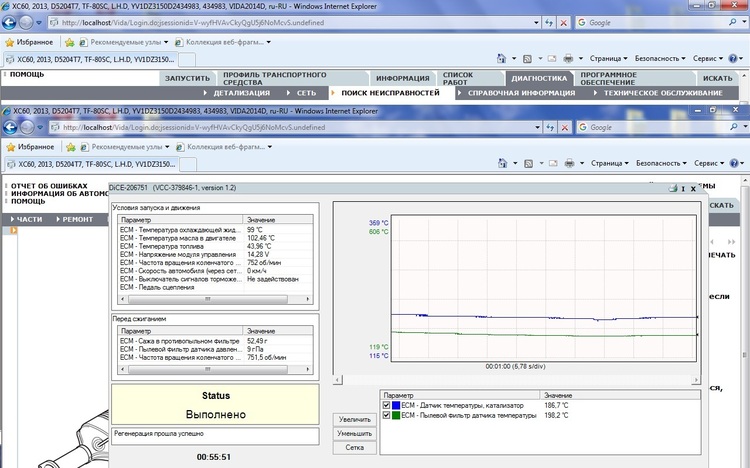Switch to the ДИАГНОСТИКА tab
The width and height of the screenshot is (750, 468).
[538, 78]
